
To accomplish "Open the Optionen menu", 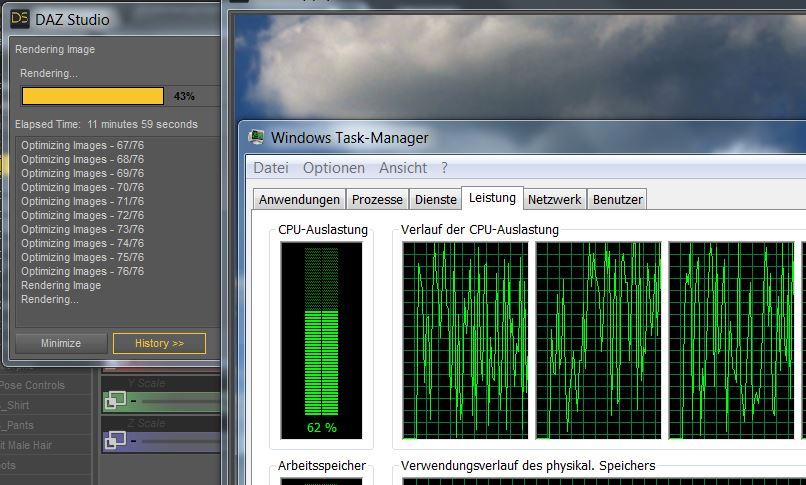I will (x=334, y=168).
